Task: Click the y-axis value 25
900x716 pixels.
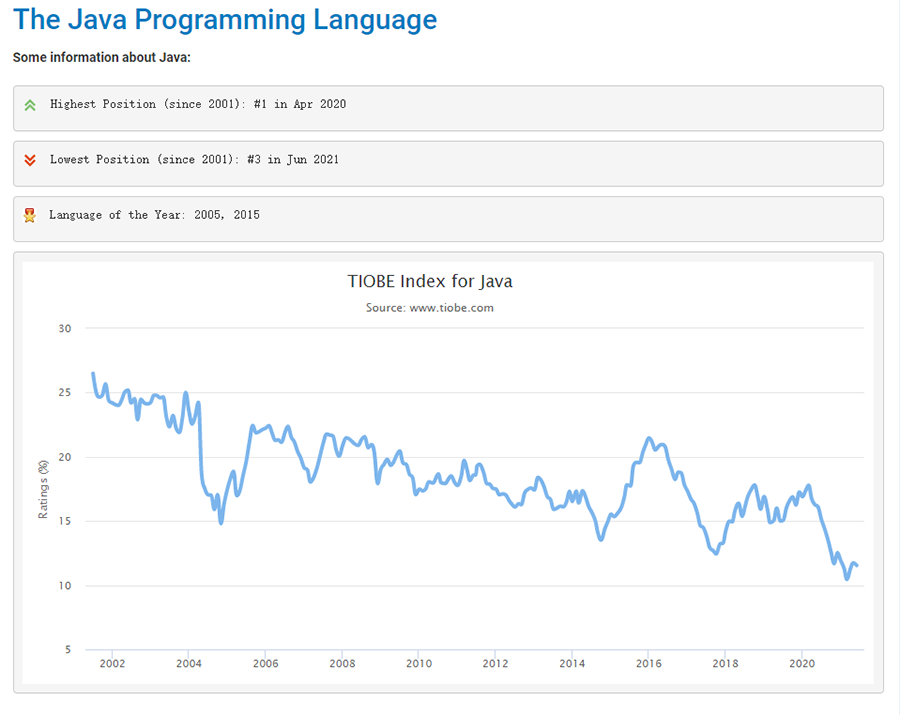Action: [x=65, y=393]
